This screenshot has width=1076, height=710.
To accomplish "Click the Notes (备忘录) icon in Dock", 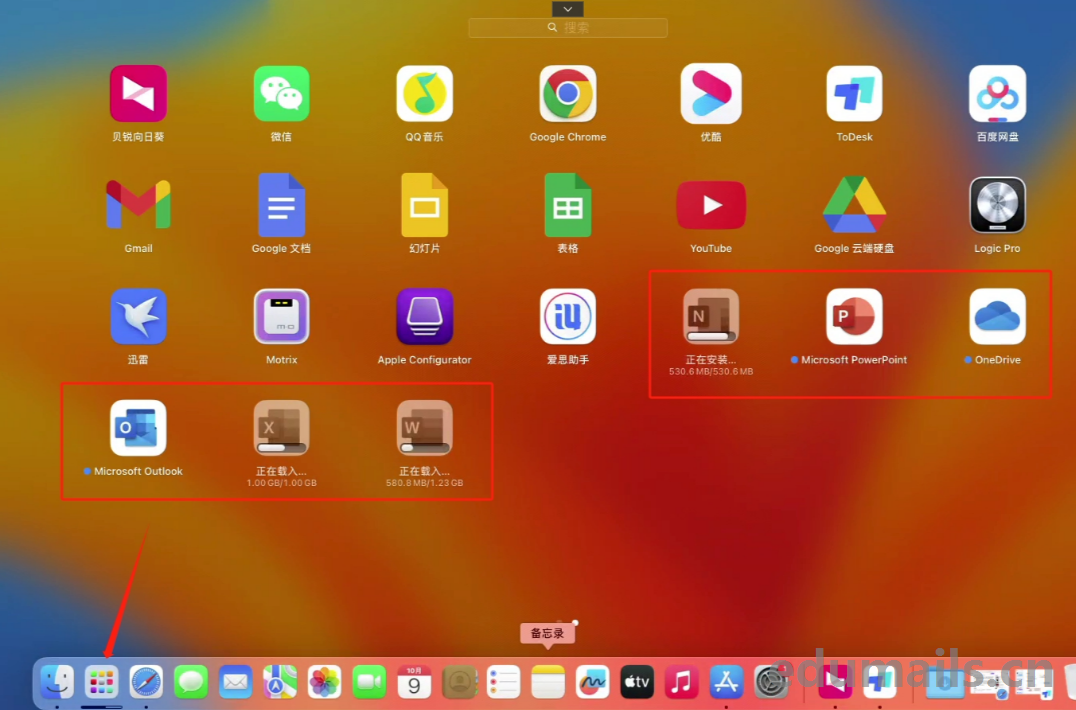I will (548, 682).
